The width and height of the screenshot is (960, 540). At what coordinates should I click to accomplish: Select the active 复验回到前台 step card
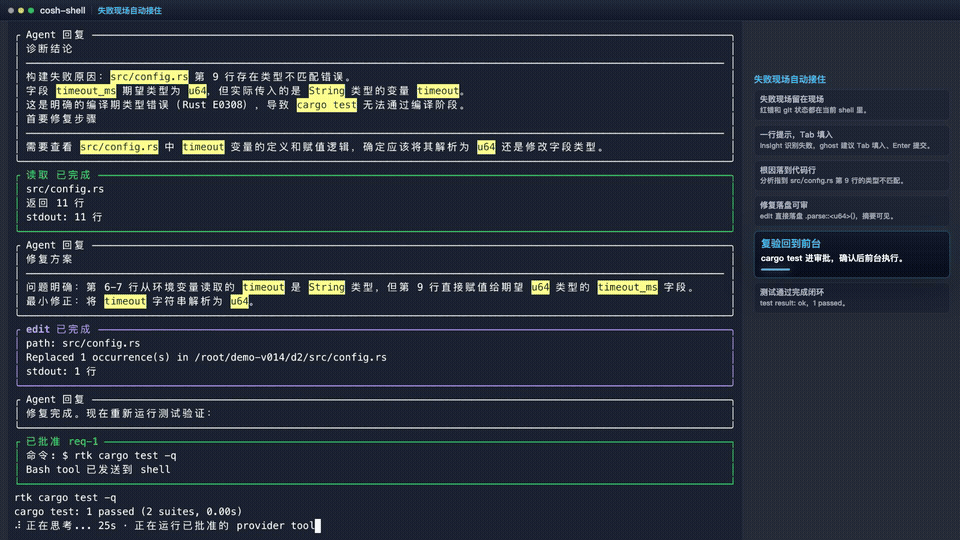click(x=851, y=254)
